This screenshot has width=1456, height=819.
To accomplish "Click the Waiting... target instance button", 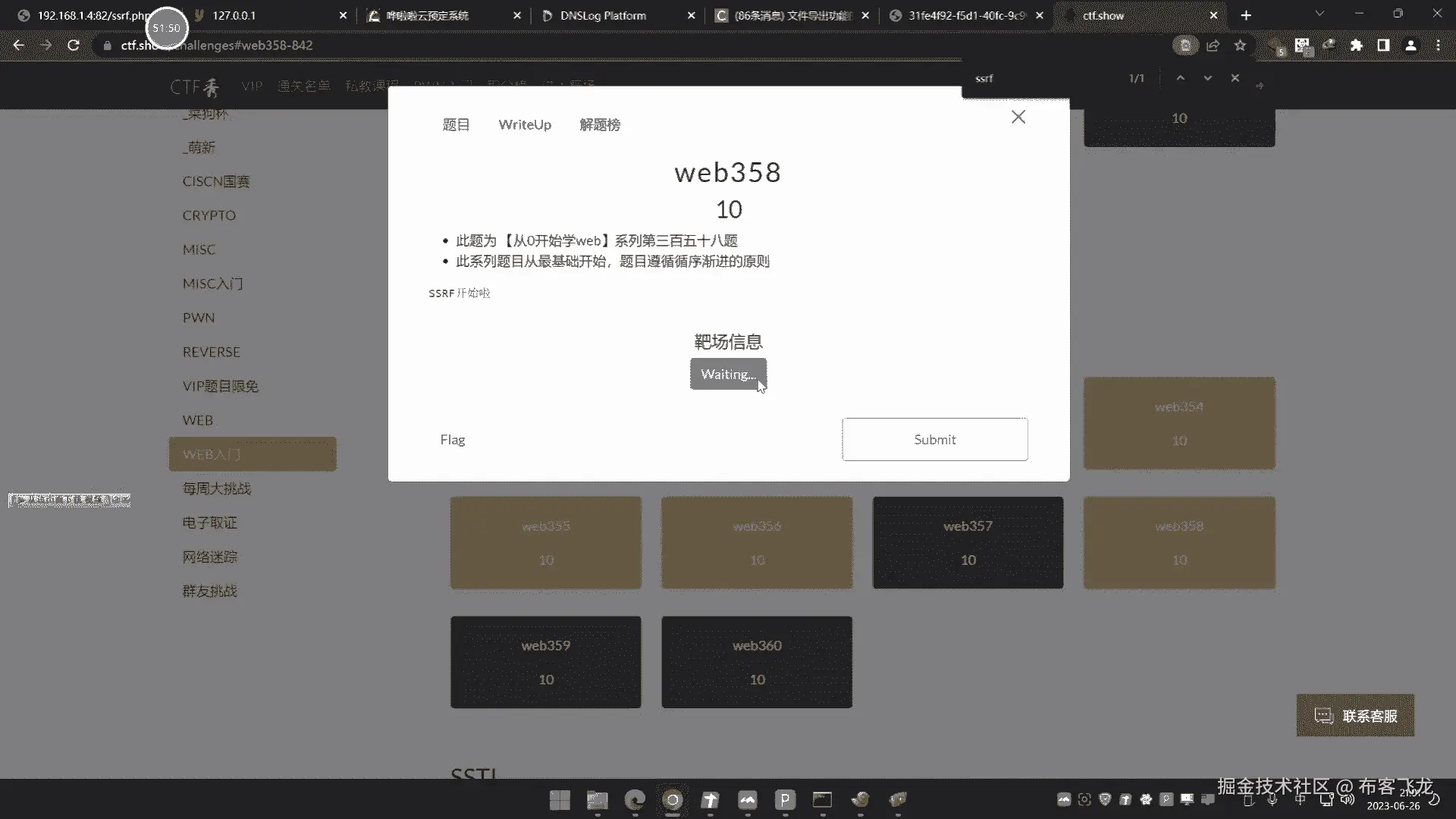I will tap(727, 374).
